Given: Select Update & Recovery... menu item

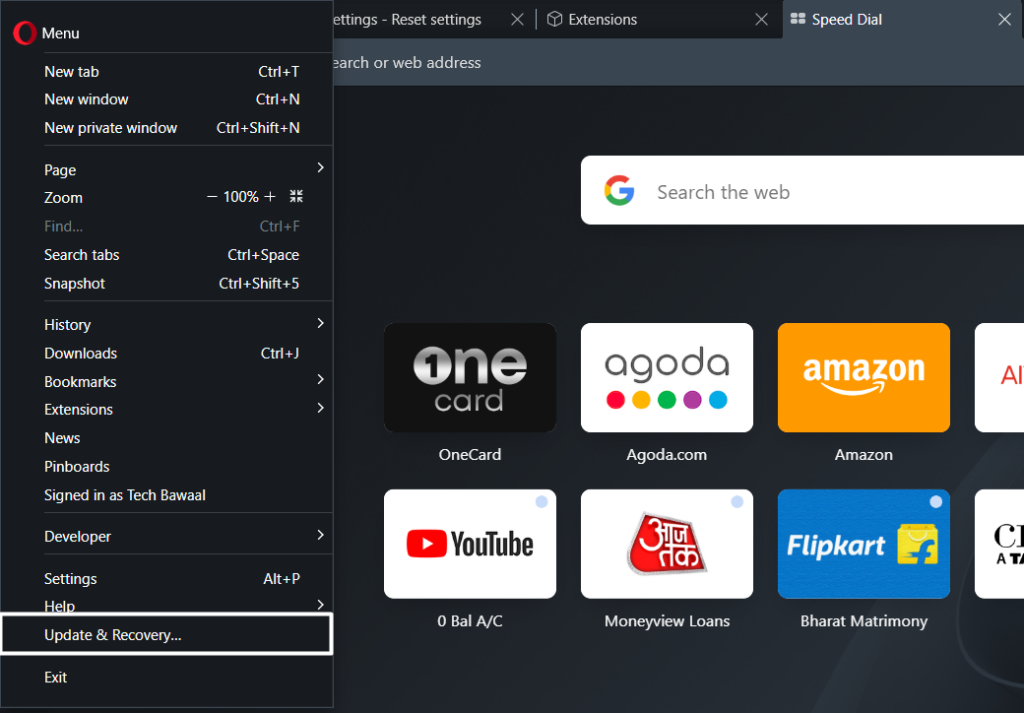Looking at the screenshot, I should coord(167,634).
